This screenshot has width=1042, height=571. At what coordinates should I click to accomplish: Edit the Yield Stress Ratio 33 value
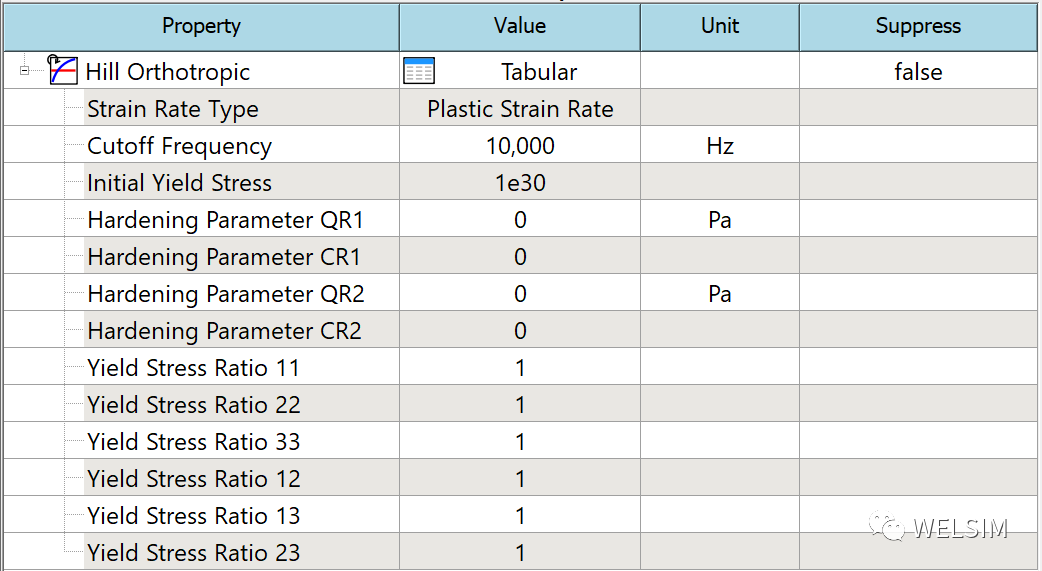(x=520, y=441)
